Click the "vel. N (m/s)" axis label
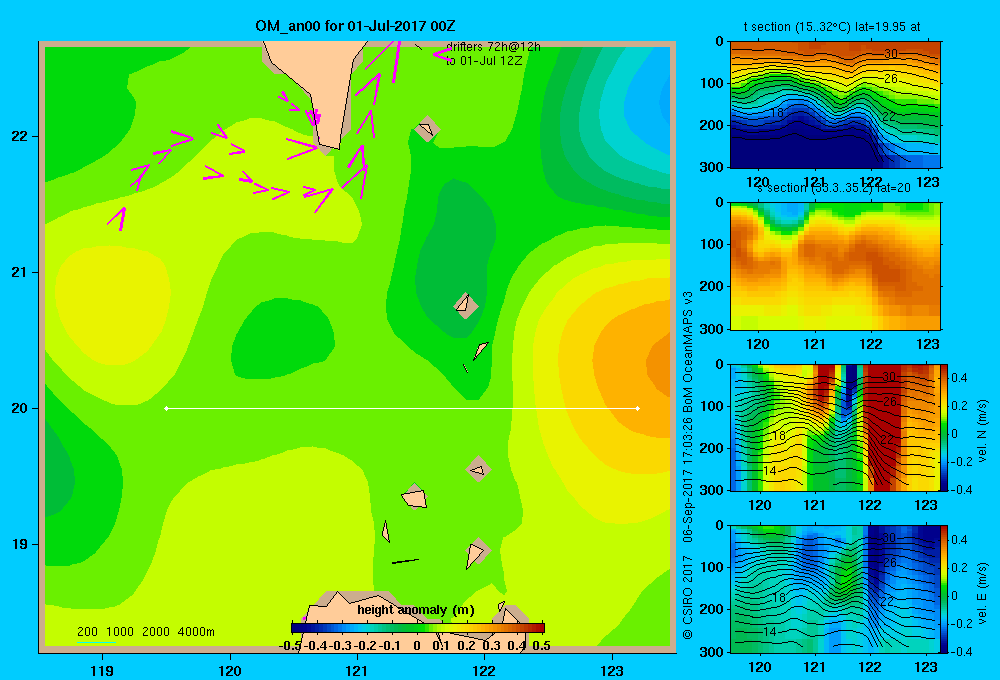 coord(982,431)
